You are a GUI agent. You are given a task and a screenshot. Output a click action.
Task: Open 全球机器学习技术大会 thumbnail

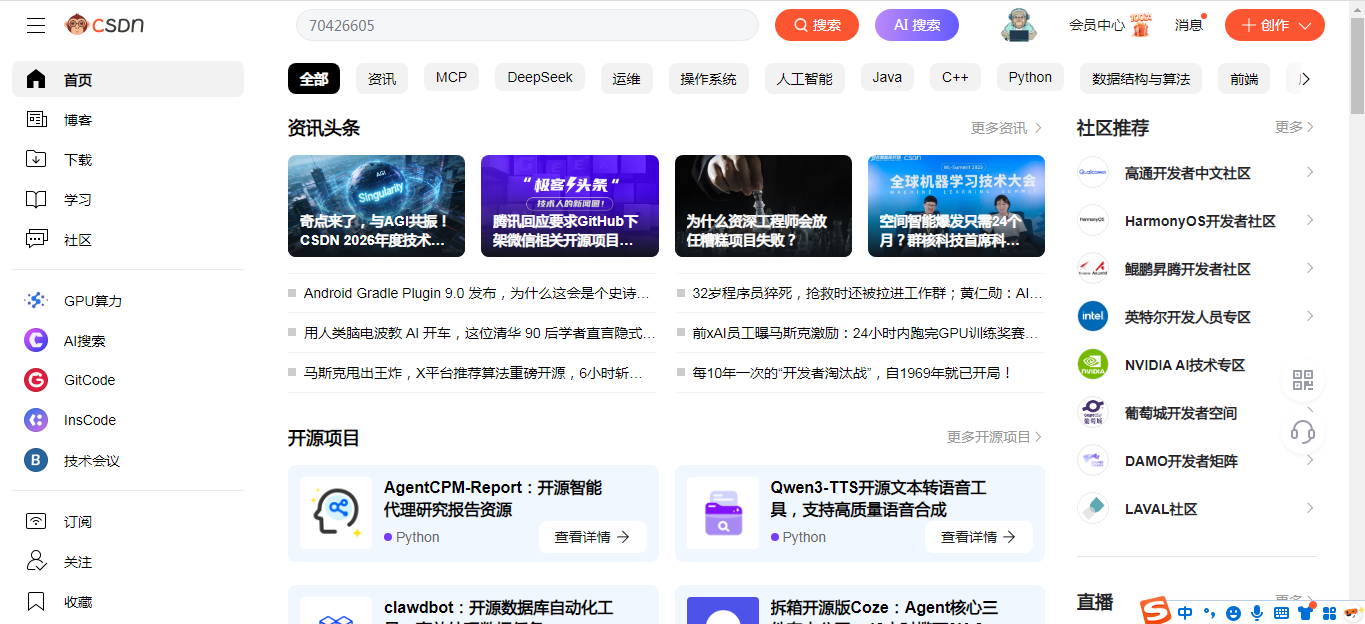[956, 206]
